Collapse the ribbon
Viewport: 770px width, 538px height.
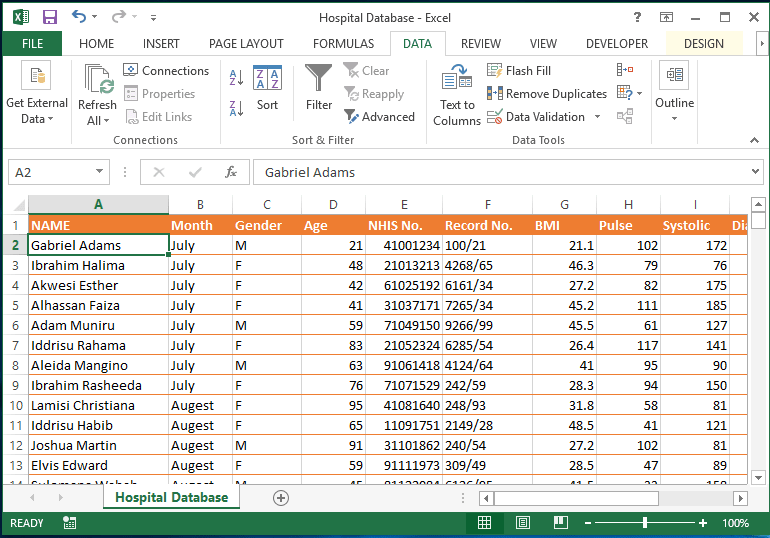[754, 140]
